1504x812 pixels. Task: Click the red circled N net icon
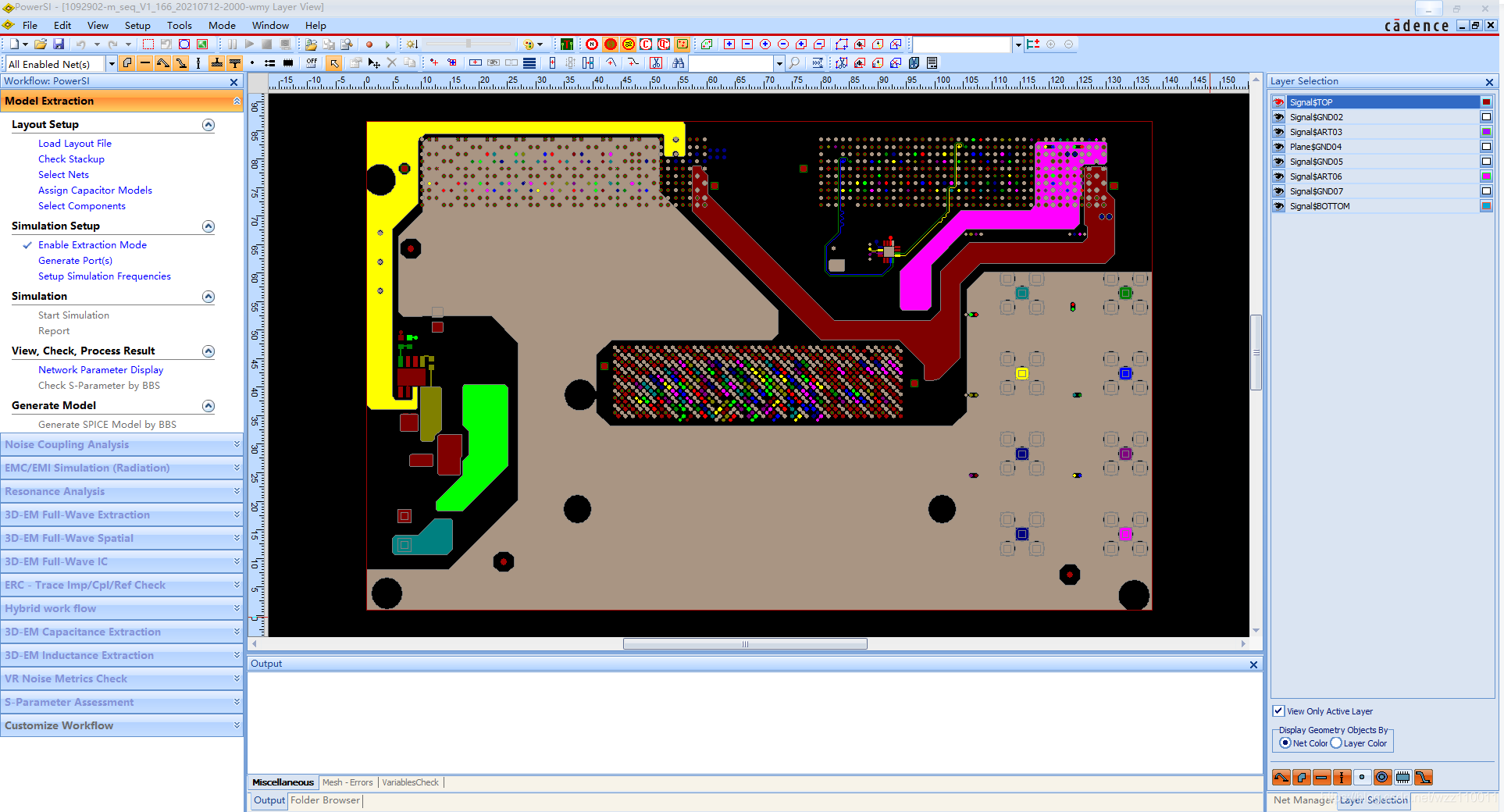pyautogui.click(x=592, y=45)
